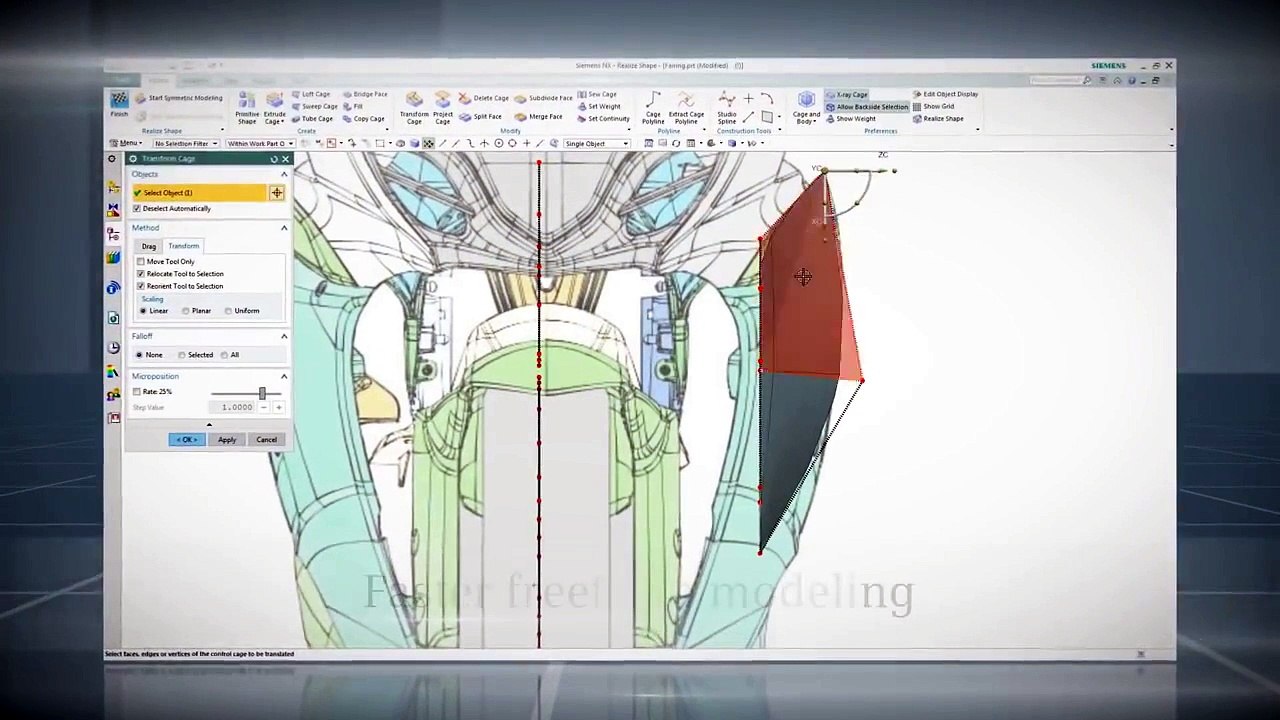Reset the Transform Cage dialog
The width and height of the screenshot is (1280, 720).
pyautogui.click(x=274, y=159)
